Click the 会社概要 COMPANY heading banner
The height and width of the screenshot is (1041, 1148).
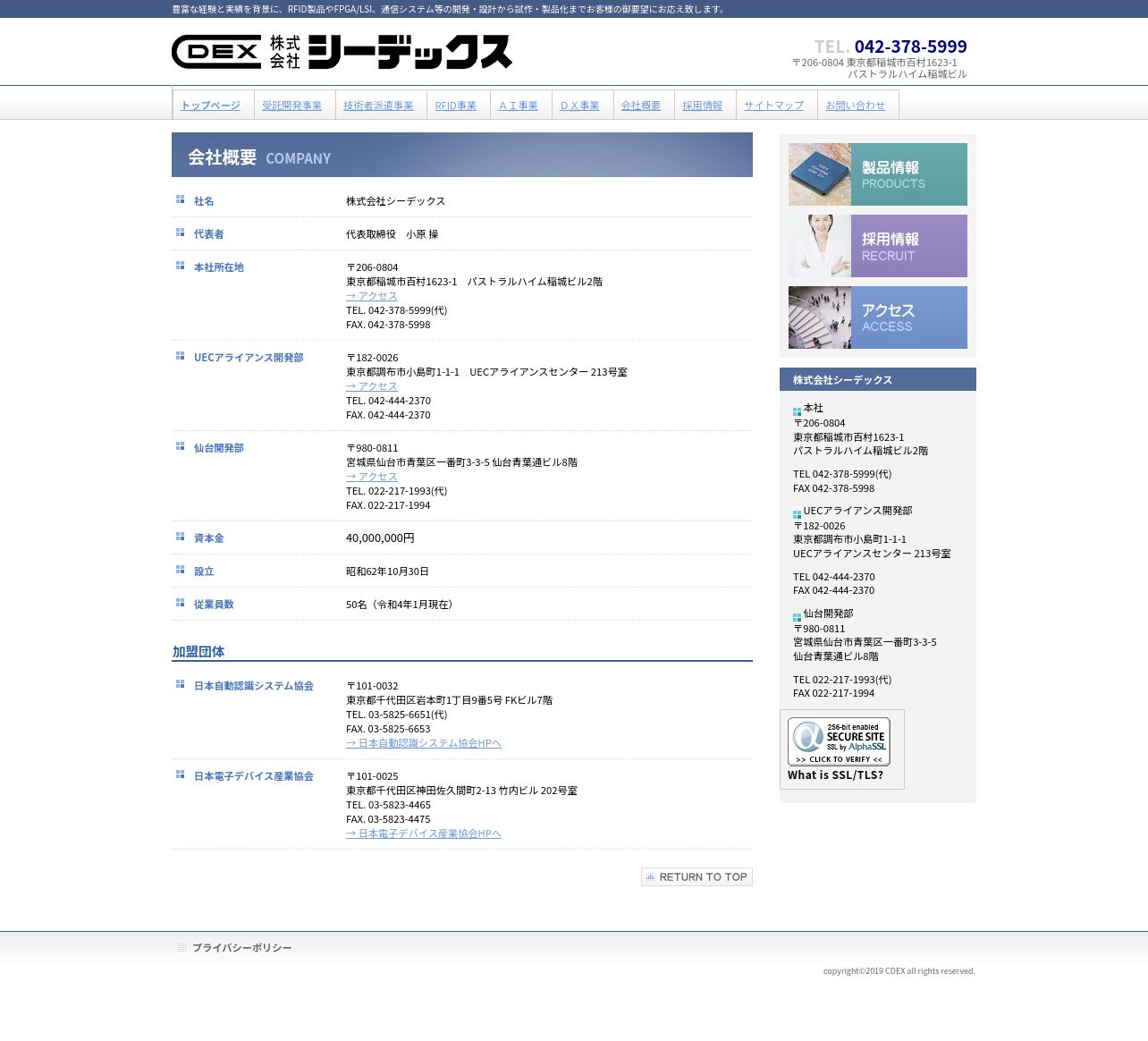click(462, 155)
